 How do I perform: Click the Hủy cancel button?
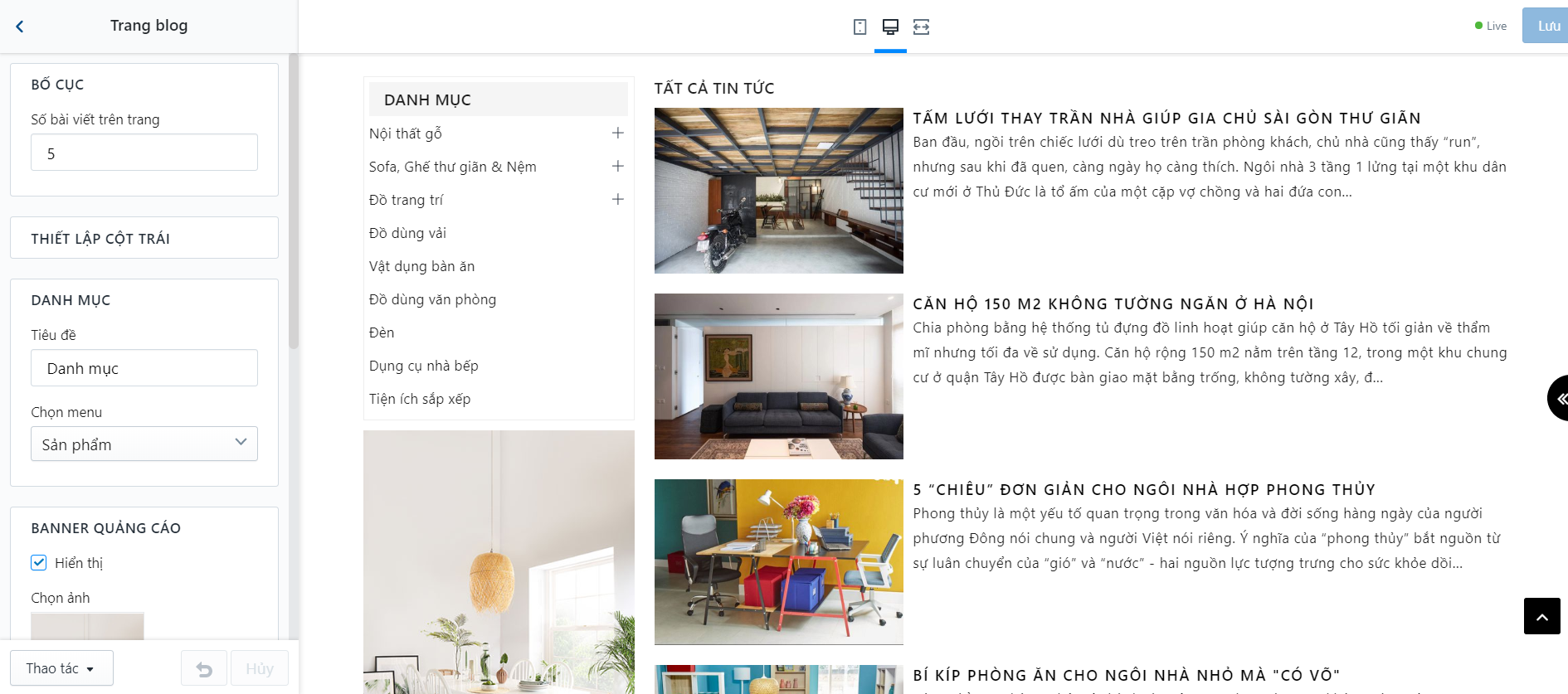pyautogui.click(x=260, y=668)
